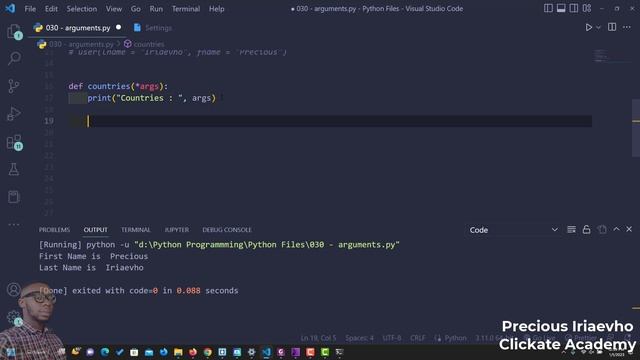Viewport: 640px width, 360px height.
Task: Open Windows Settings gear in taskbar
Action: tap(251, 352)
